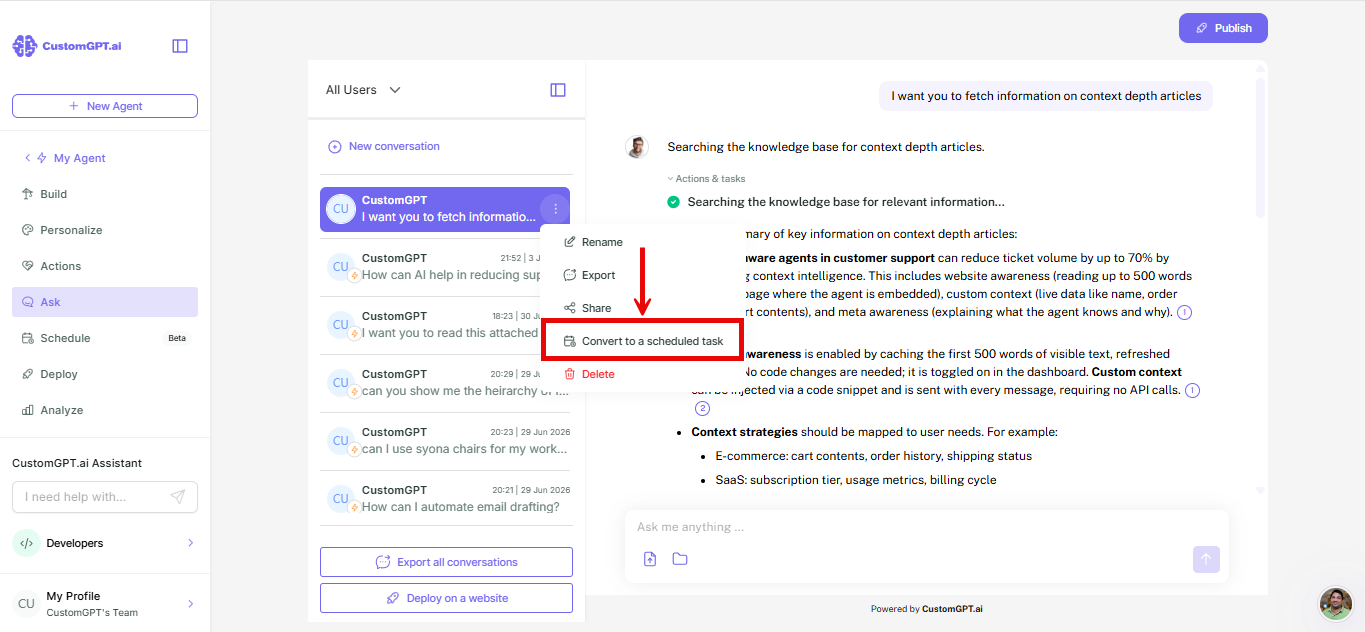The width and height of the screenshot is (1365, 632).
Task: Open the Schedule section
Action: 105,338
